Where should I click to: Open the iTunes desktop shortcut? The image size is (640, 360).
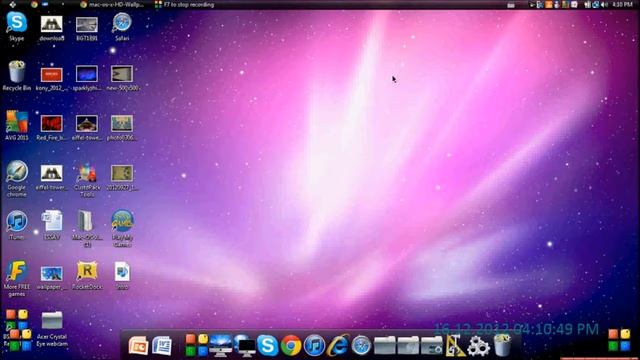point(17,225)
